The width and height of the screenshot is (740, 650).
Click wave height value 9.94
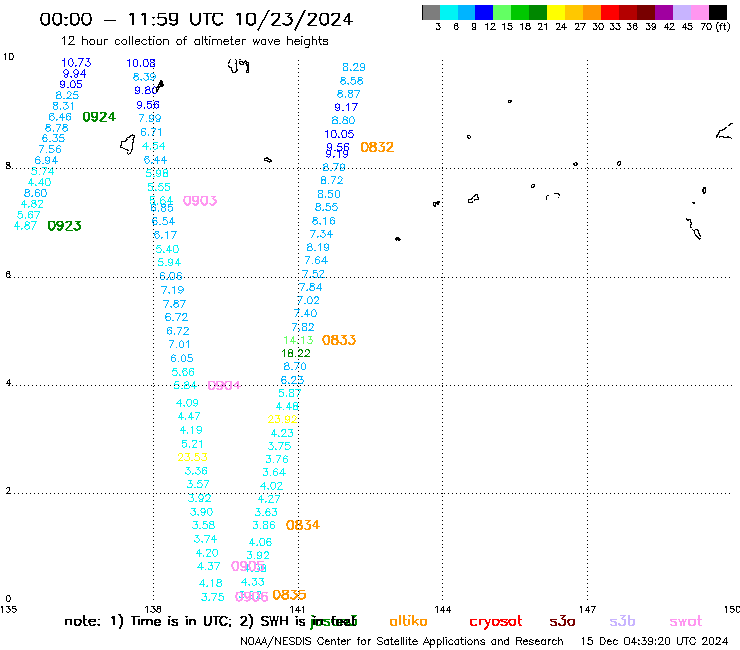click(75, 74)
